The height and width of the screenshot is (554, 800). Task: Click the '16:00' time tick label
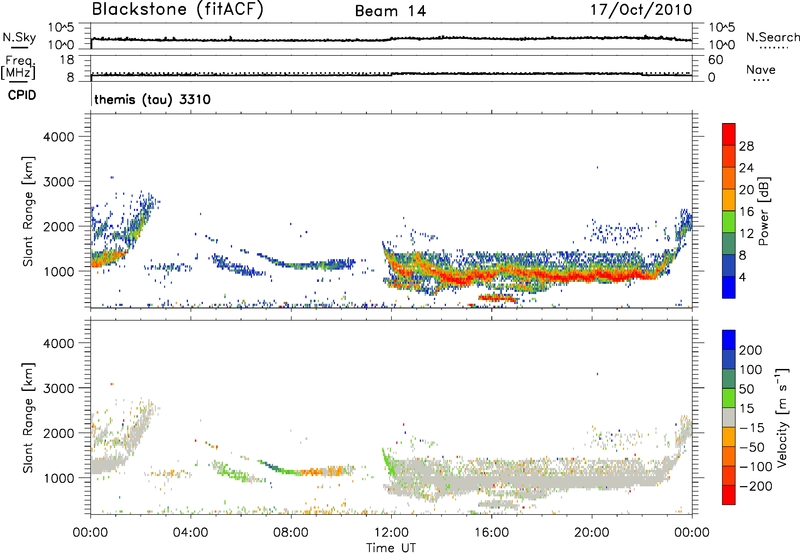tap(491, 533)
